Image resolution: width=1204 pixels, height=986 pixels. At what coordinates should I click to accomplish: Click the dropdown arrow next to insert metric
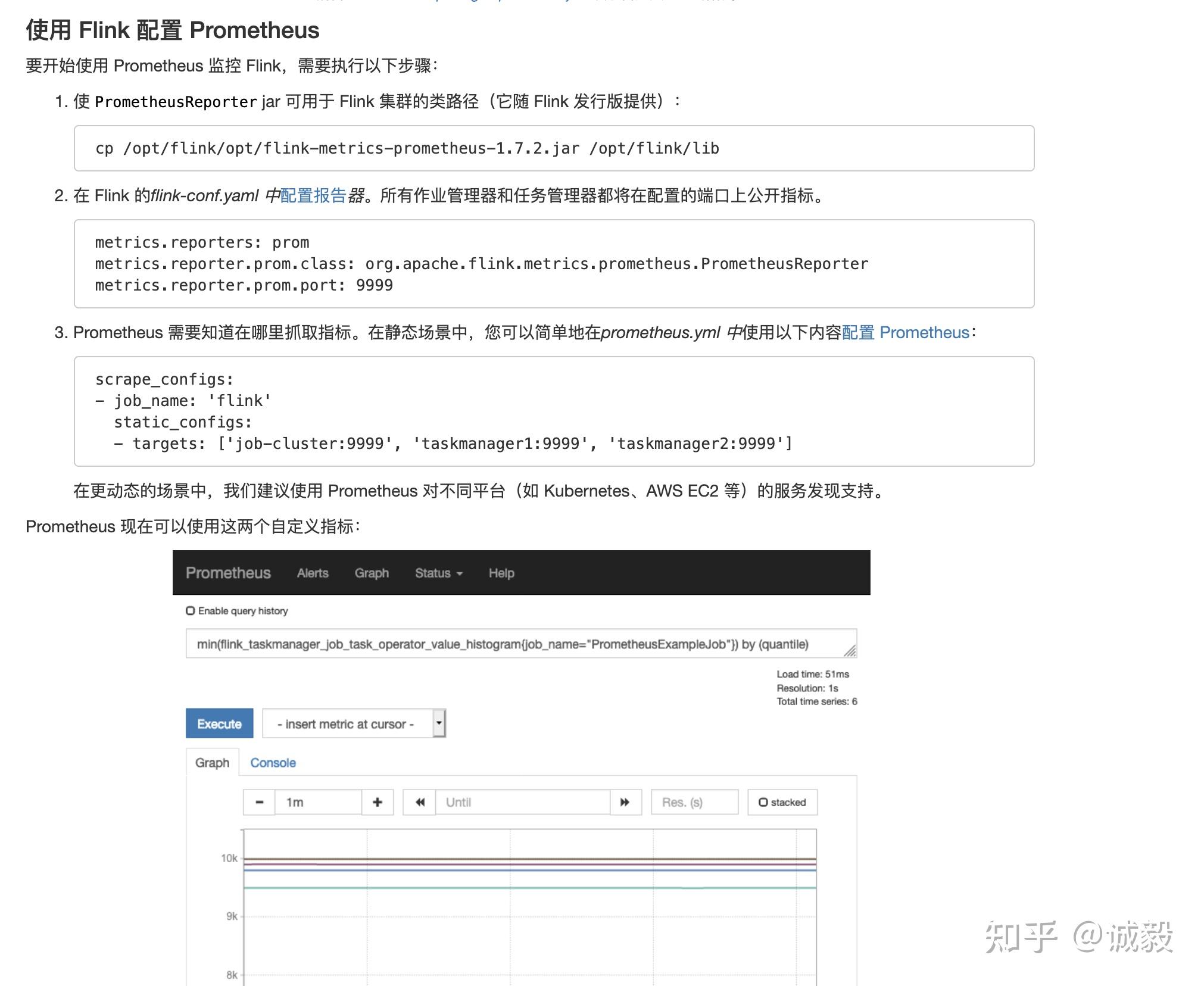click(x=438, y=723)
